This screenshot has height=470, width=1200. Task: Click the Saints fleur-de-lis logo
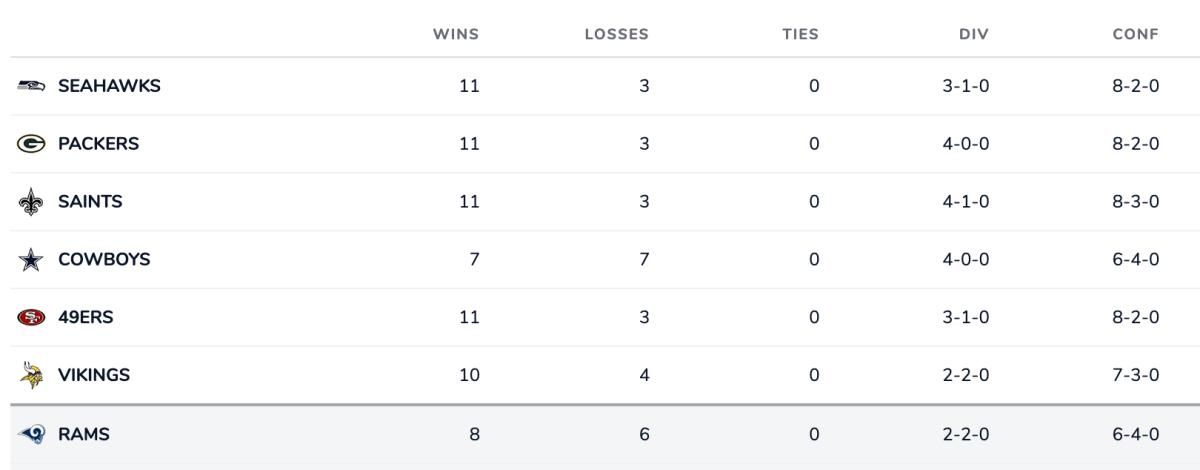pos(31,202)
